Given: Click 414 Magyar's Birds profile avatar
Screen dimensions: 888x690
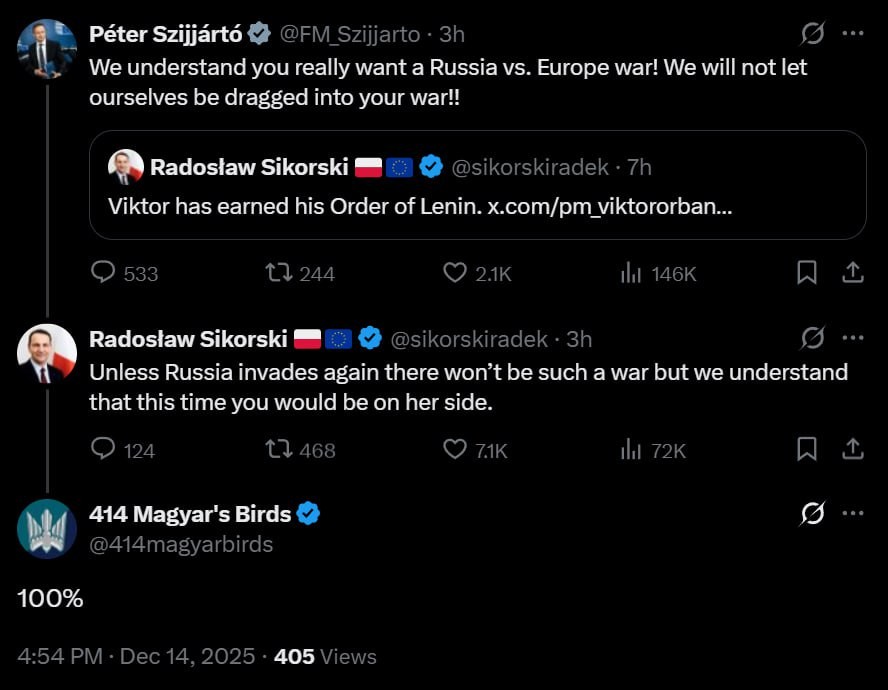Looking at the screenshot, I should [x=47, y=528].
